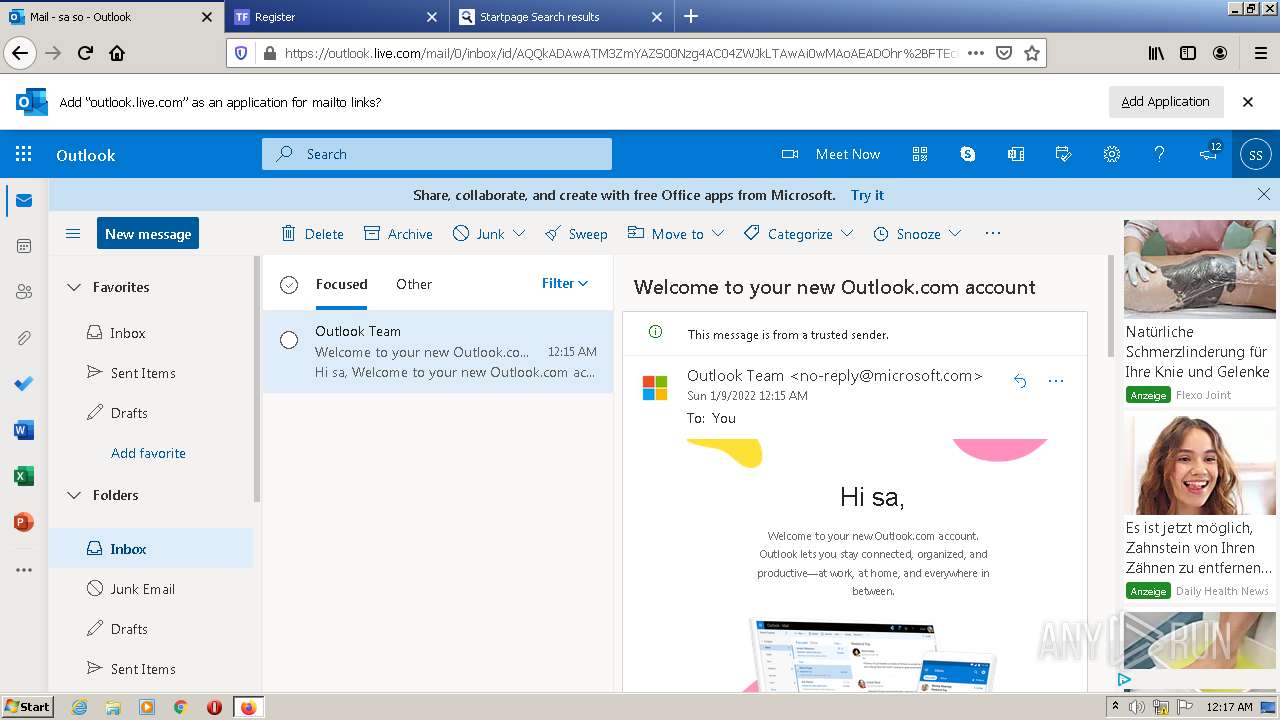Open Firefox page actions ellipsis in address bar
1280x720 pixels.
pos(976,53)
